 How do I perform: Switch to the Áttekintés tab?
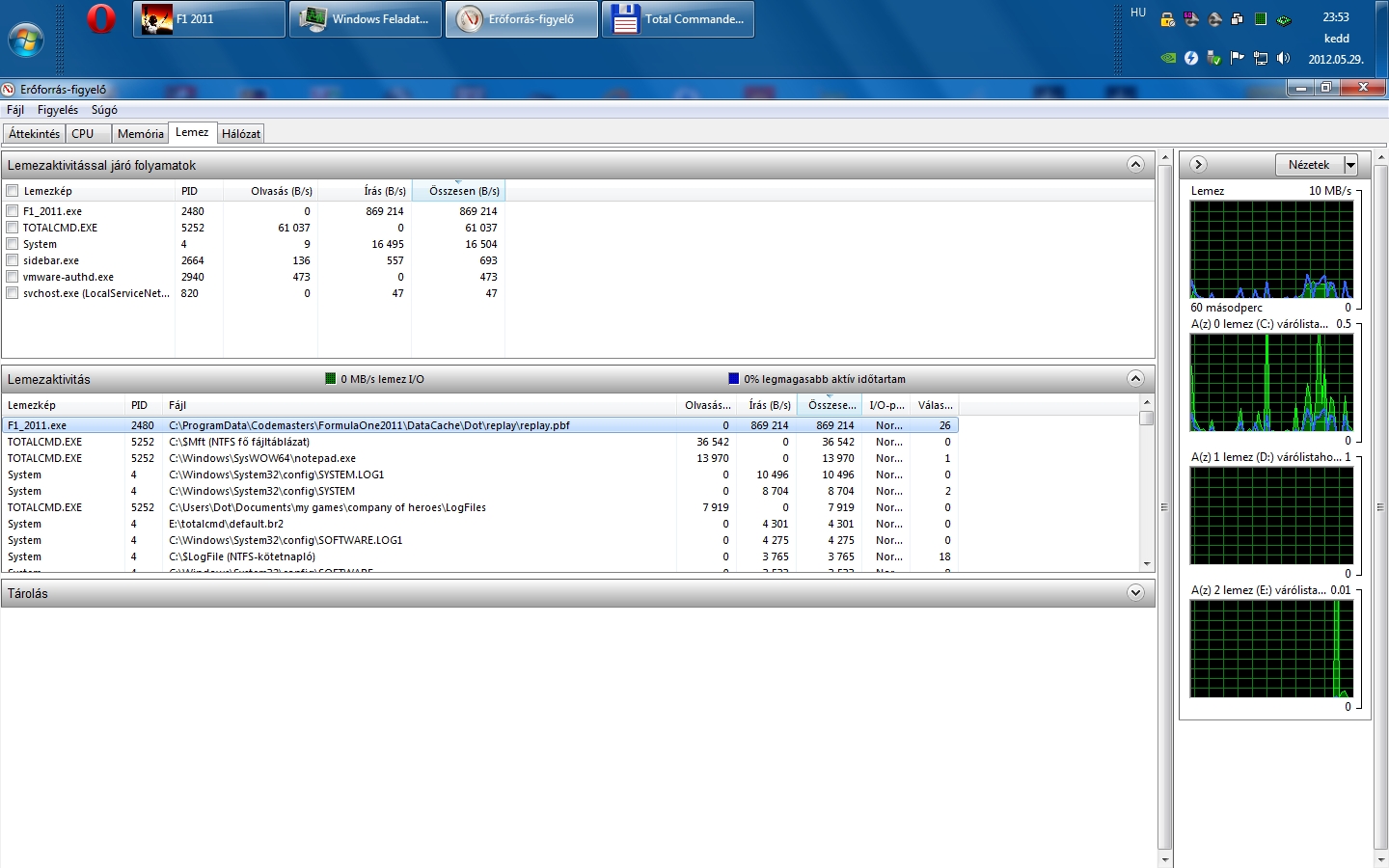35,134
